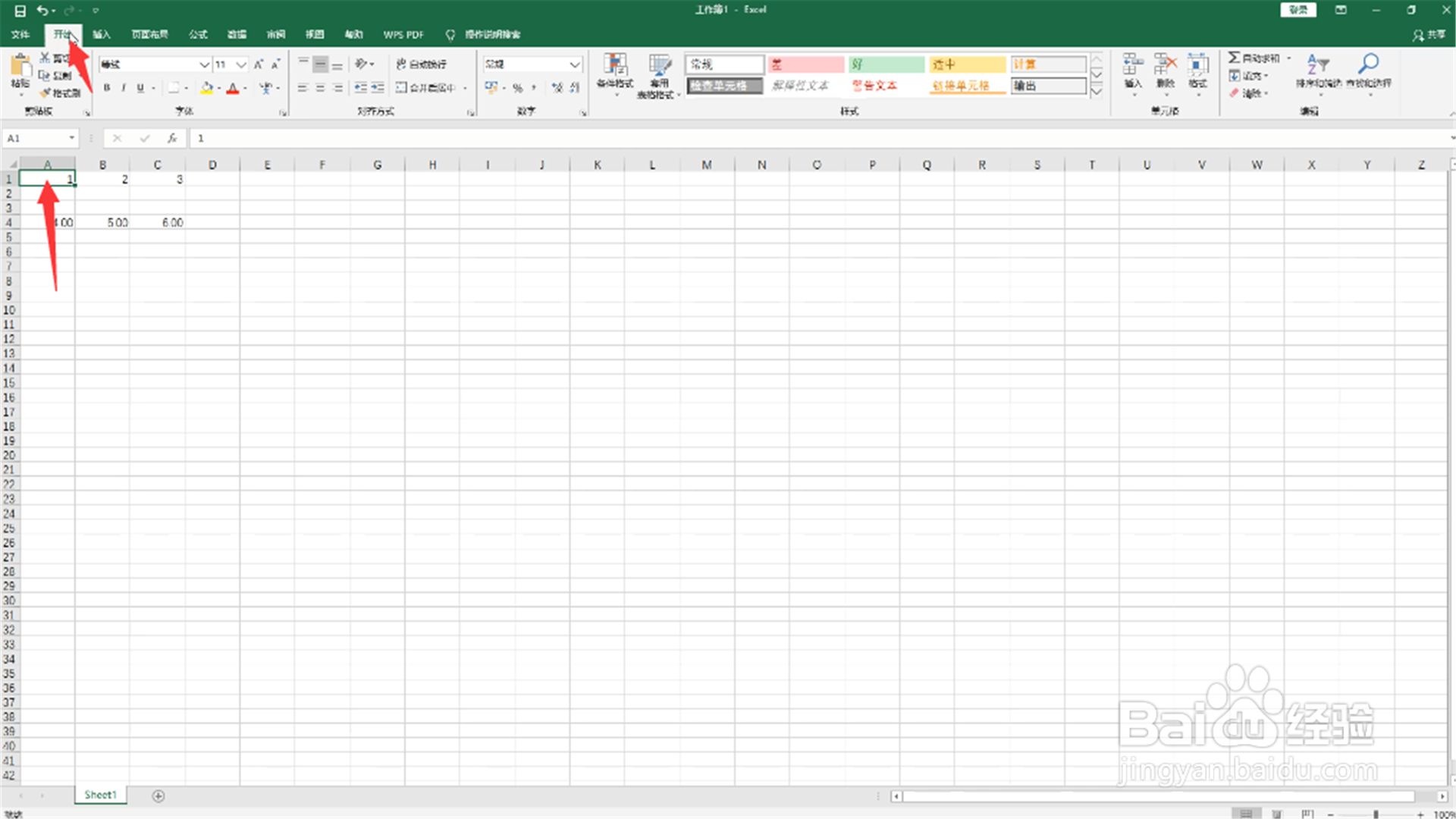Screen dimensions: 1456x819
Task: Switch to the Insert ribbon tab
Action: coord(102,34)
